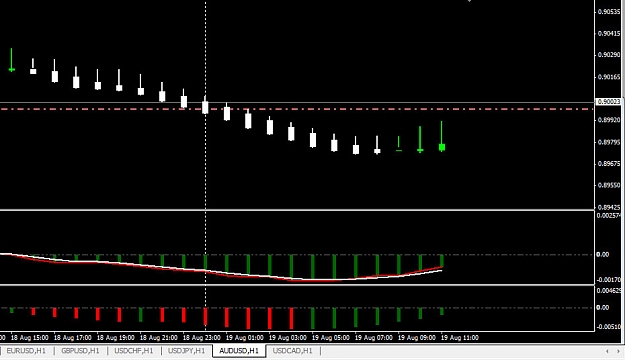Click the 19 Aug 07:00 time label
The height and width of the screenshot is (360, 625).
tap(374, 338)
